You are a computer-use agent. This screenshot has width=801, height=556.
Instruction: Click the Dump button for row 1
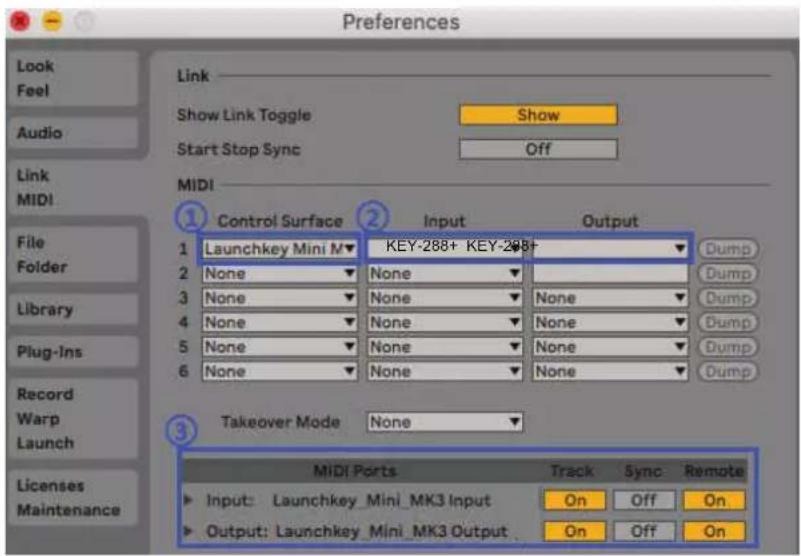[x=728, y=249]
